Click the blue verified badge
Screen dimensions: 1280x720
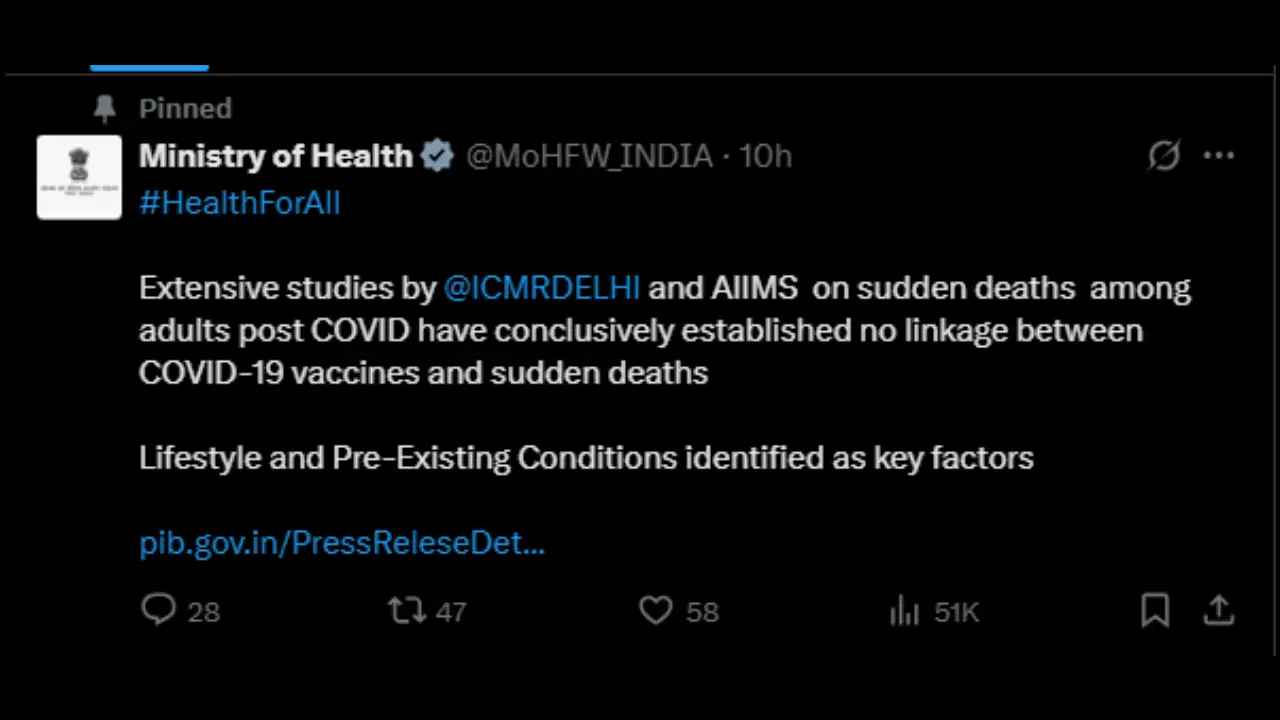click(437, 156)
